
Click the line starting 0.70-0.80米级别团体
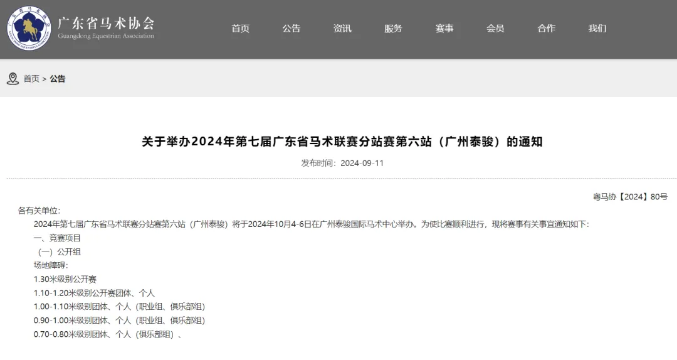click(x=108, y=335)
